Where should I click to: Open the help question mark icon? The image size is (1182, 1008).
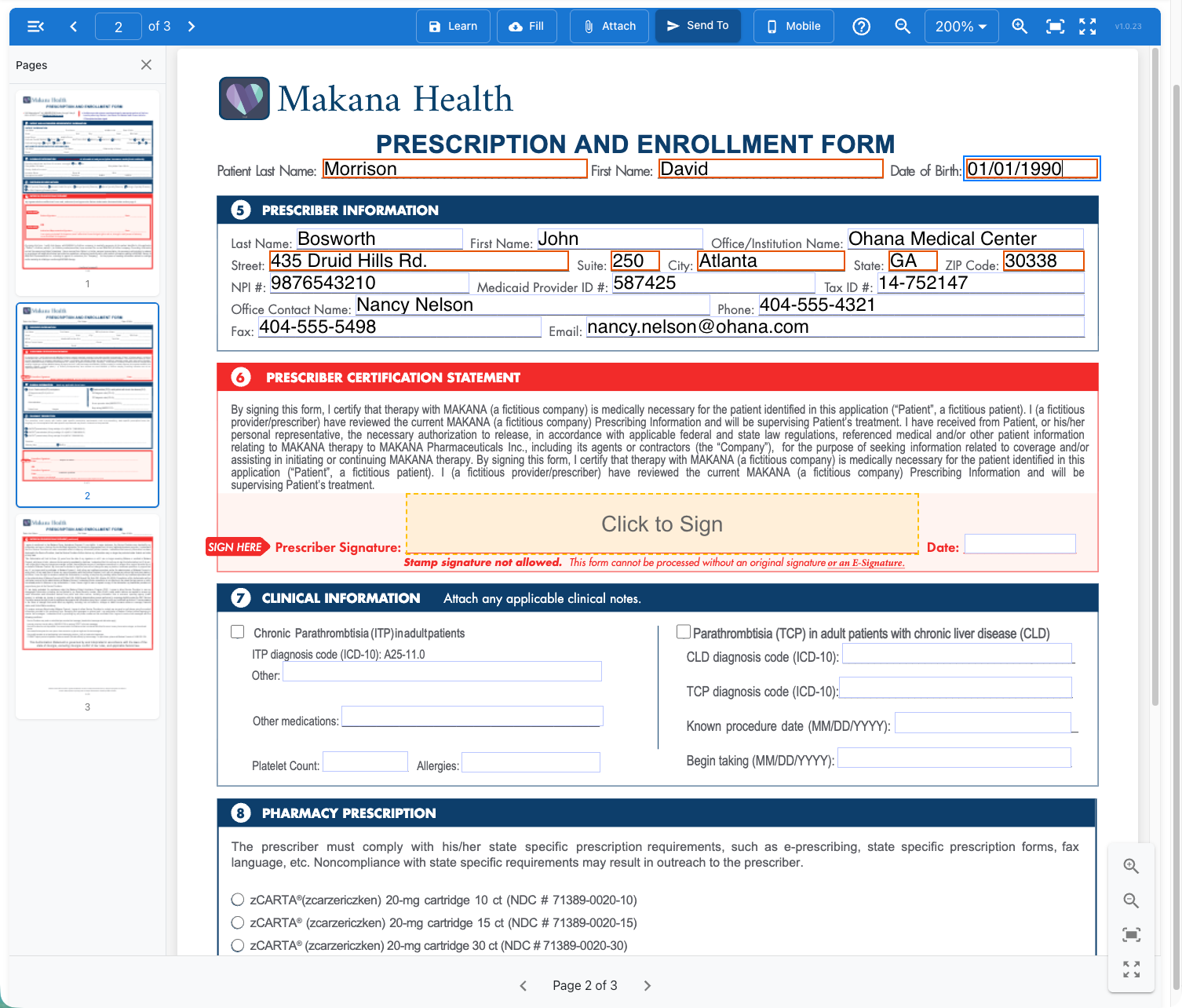coord(861,27)
